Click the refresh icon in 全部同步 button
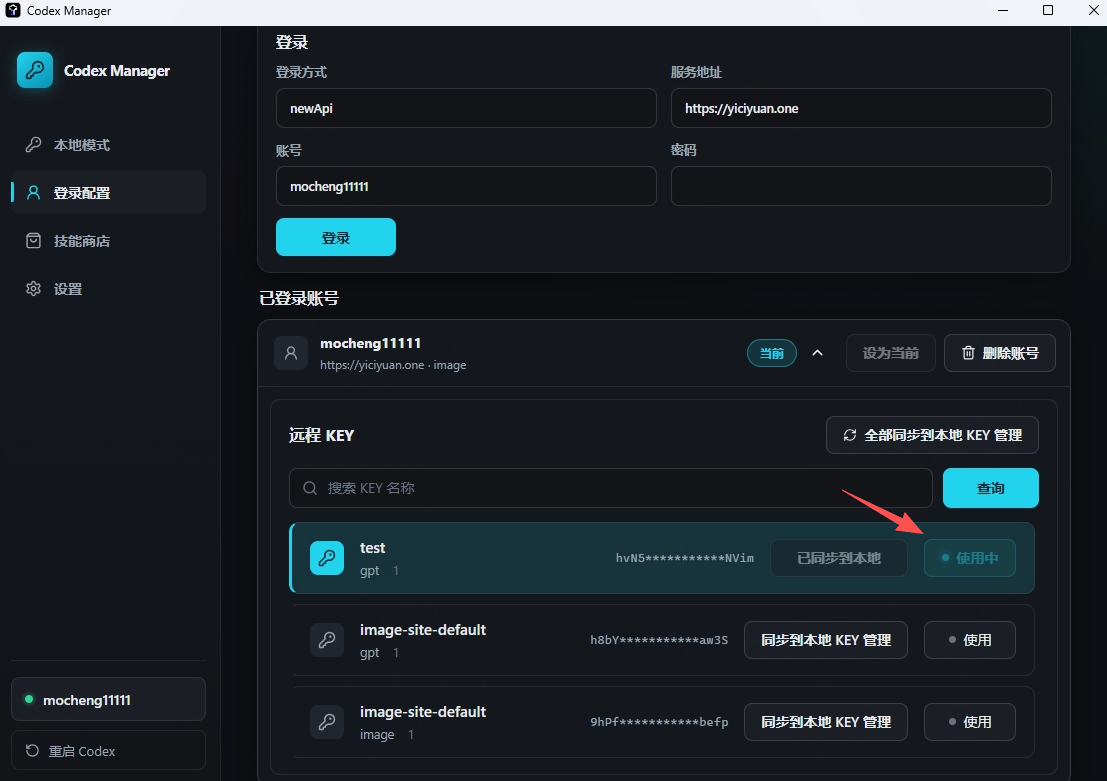The height and width of the screenshot is (781, 1107). click(850, 435)
